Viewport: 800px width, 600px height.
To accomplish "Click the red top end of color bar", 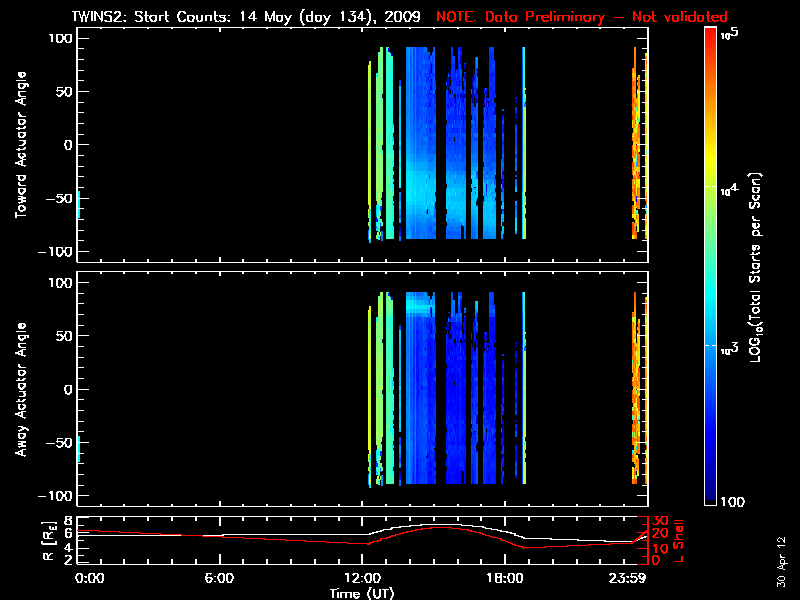I will [x=710, y=33].
